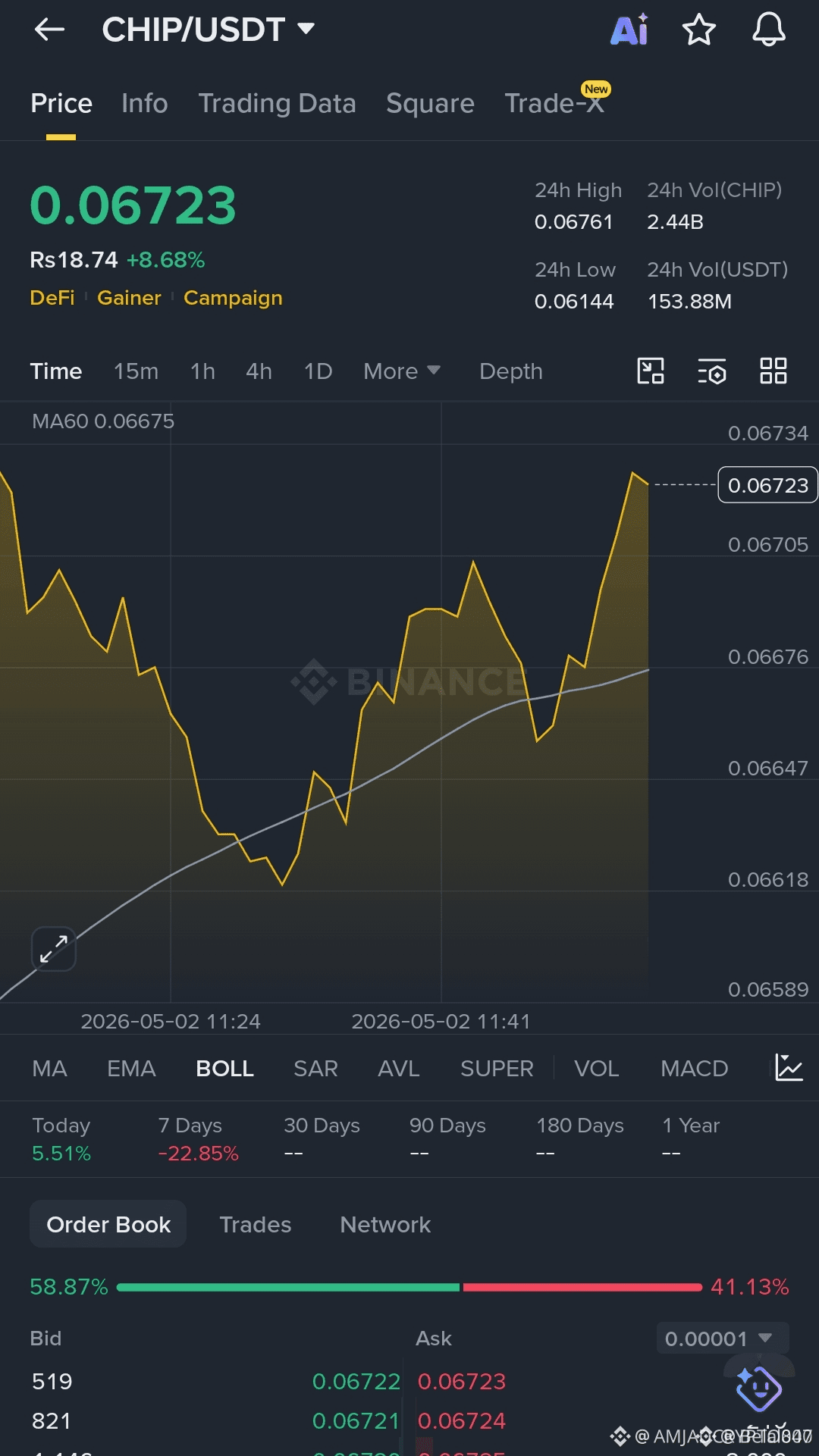Tap the bid quantity 519

[52, 1382]
